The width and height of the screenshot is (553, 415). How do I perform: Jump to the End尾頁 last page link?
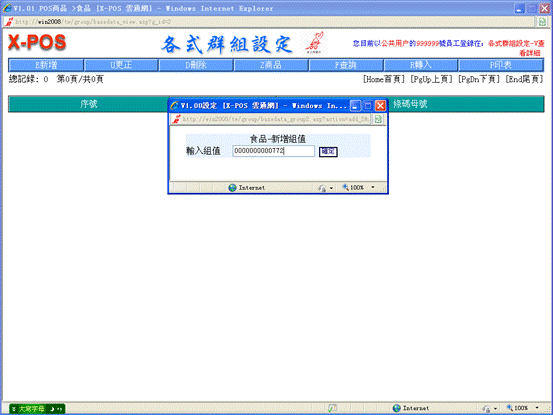click(524, 79)
